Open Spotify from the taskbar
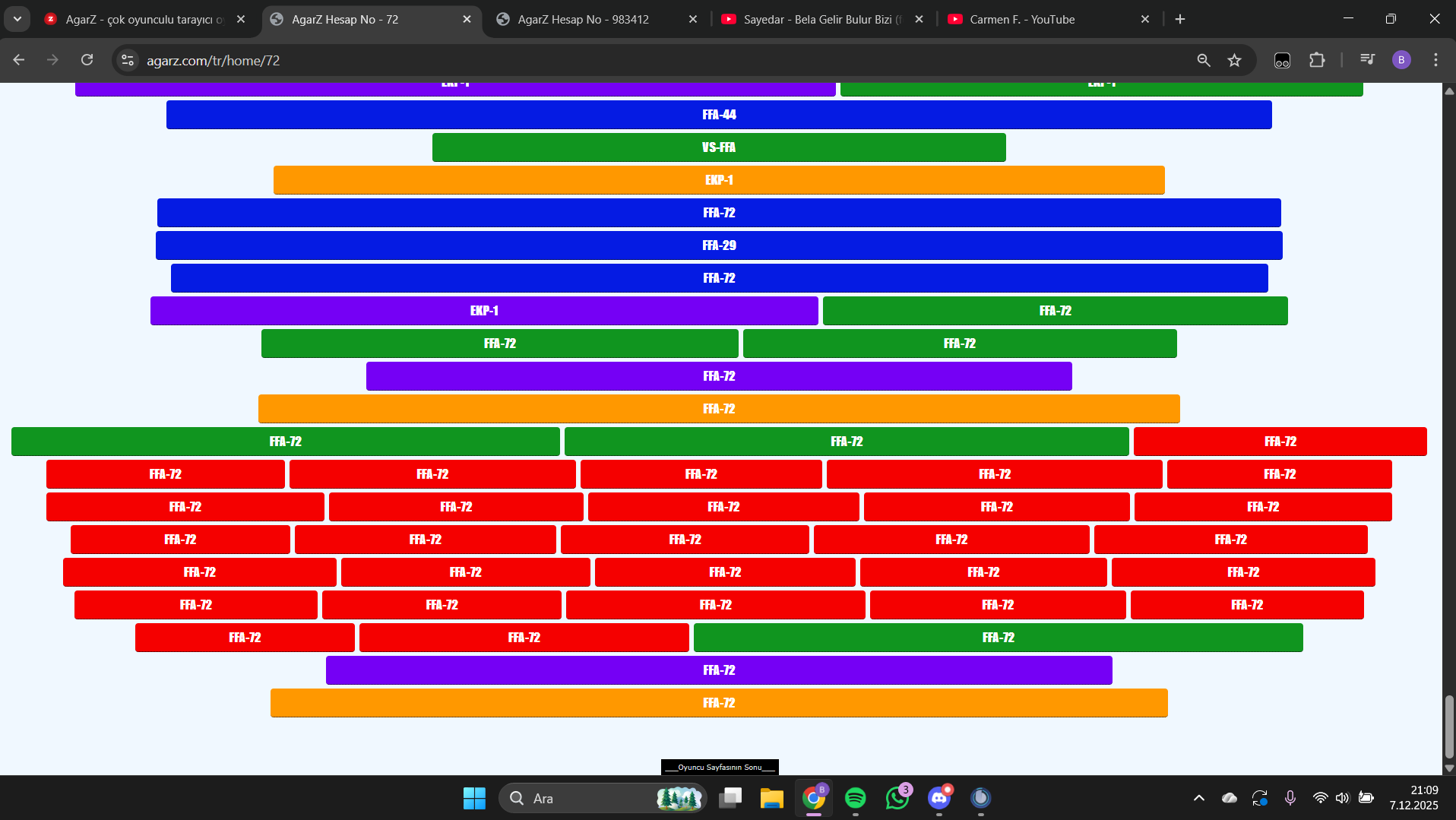Viewport: 1456px width, 820px height. tap(856, 798)
